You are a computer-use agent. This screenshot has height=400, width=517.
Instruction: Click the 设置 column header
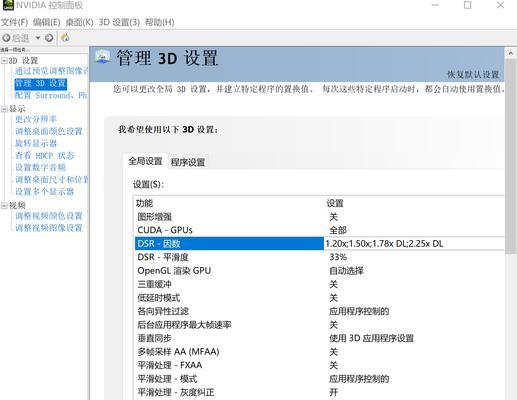[x=335, y=203]
